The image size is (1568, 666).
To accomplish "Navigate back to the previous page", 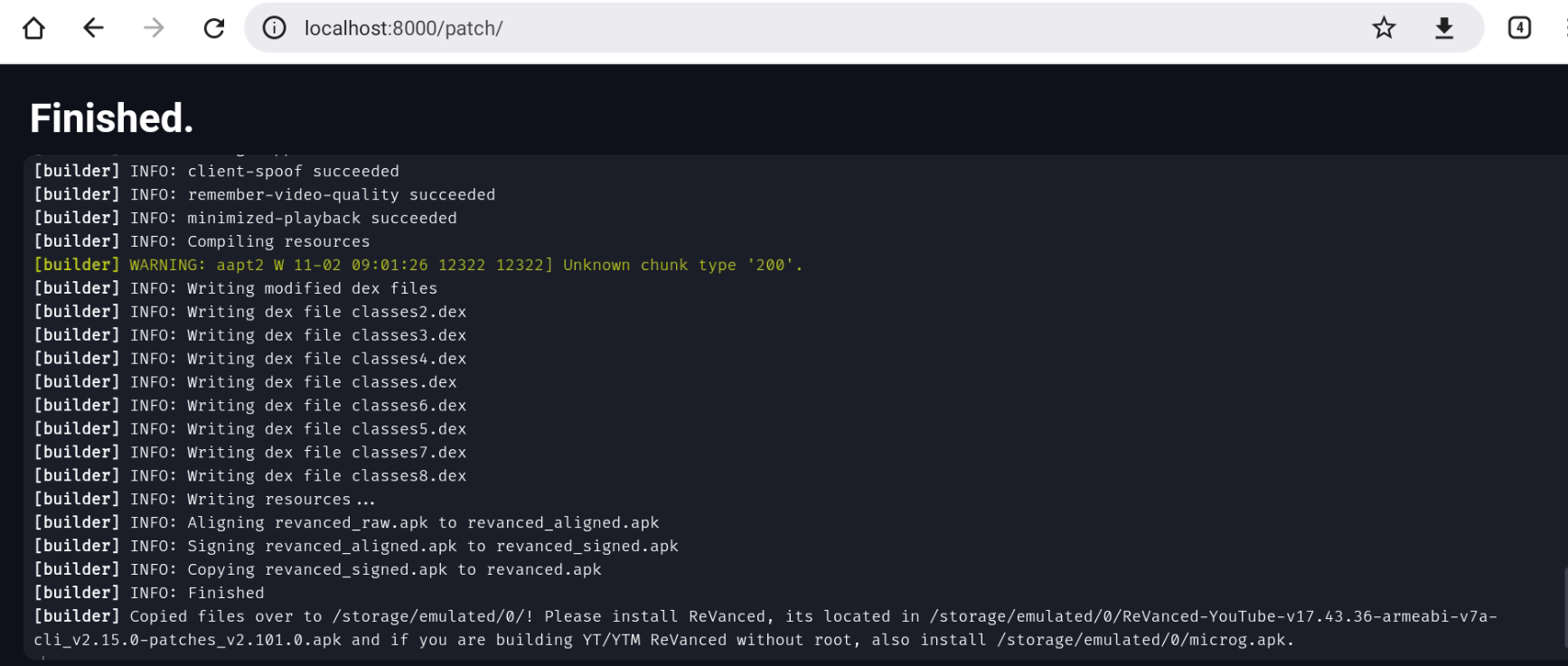I will click(x=93, y=28).
